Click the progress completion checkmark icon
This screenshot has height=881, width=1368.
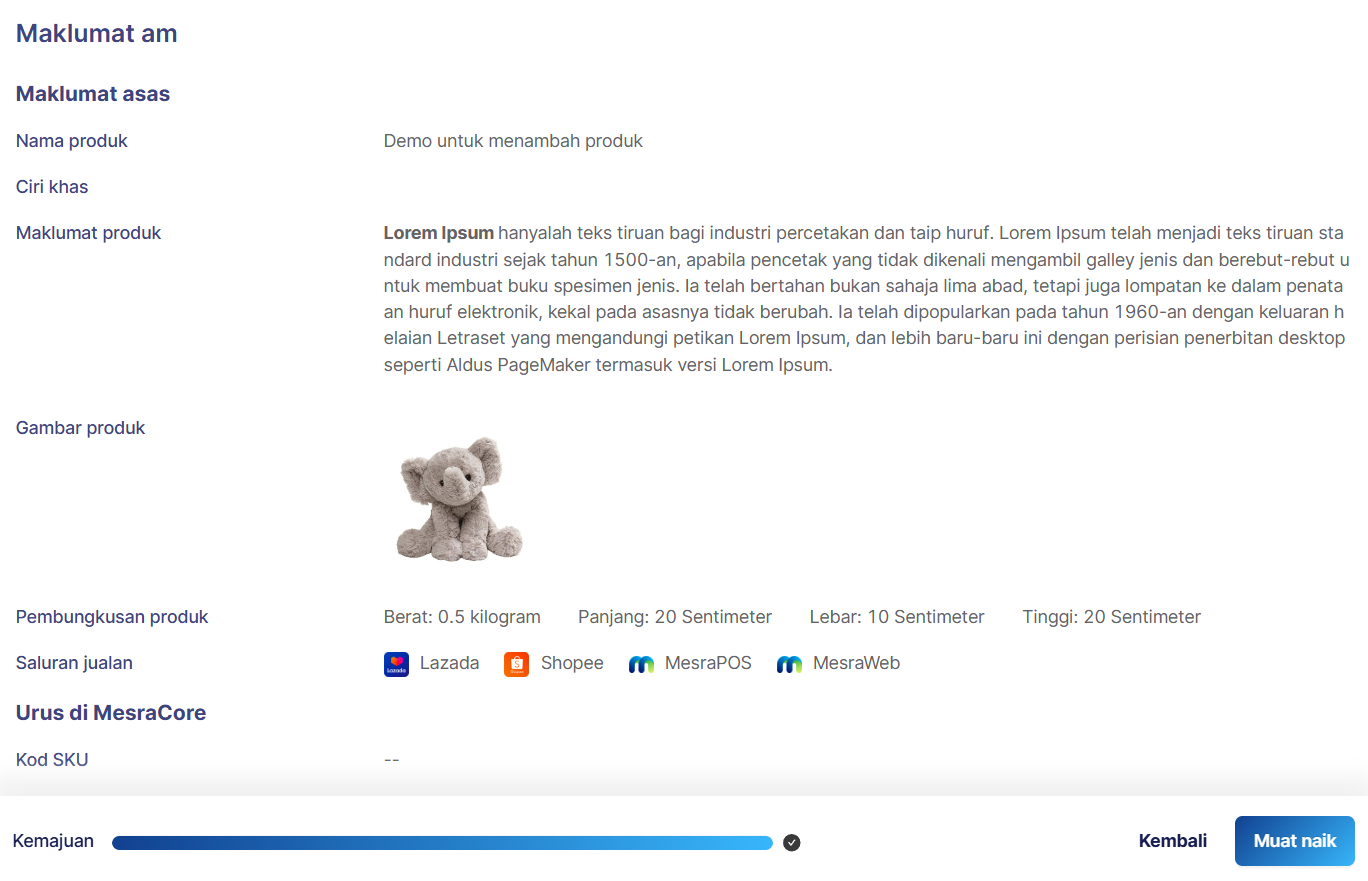pos(792,842)
